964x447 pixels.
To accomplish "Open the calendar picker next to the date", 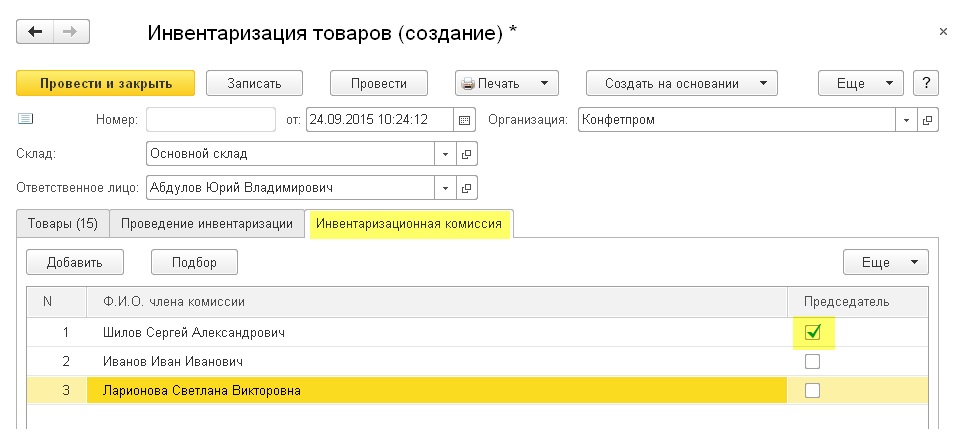I will point(465,120).
